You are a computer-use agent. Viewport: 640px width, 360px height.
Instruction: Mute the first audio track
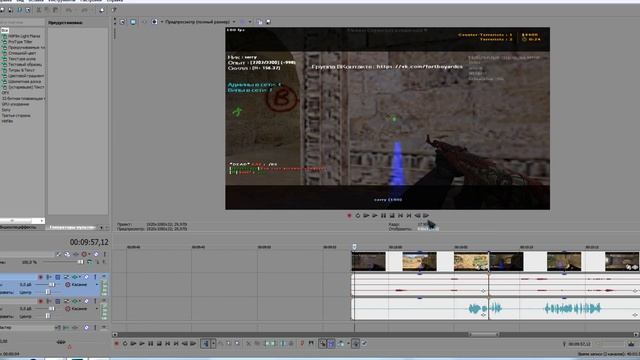tap(86, 277)
